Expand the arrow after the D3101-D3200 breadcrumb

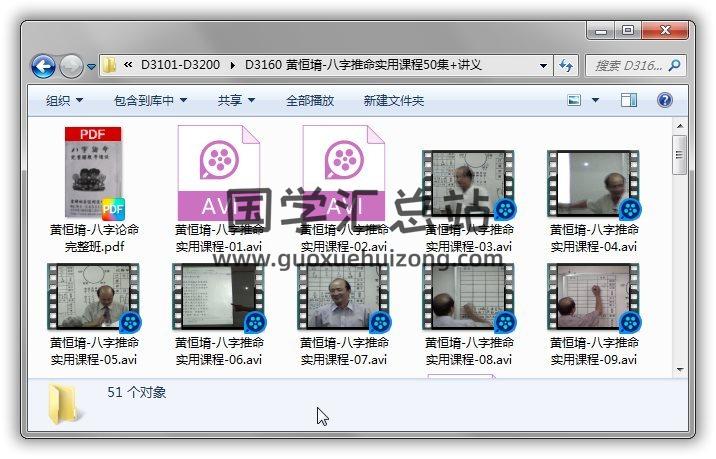point(233,66)
